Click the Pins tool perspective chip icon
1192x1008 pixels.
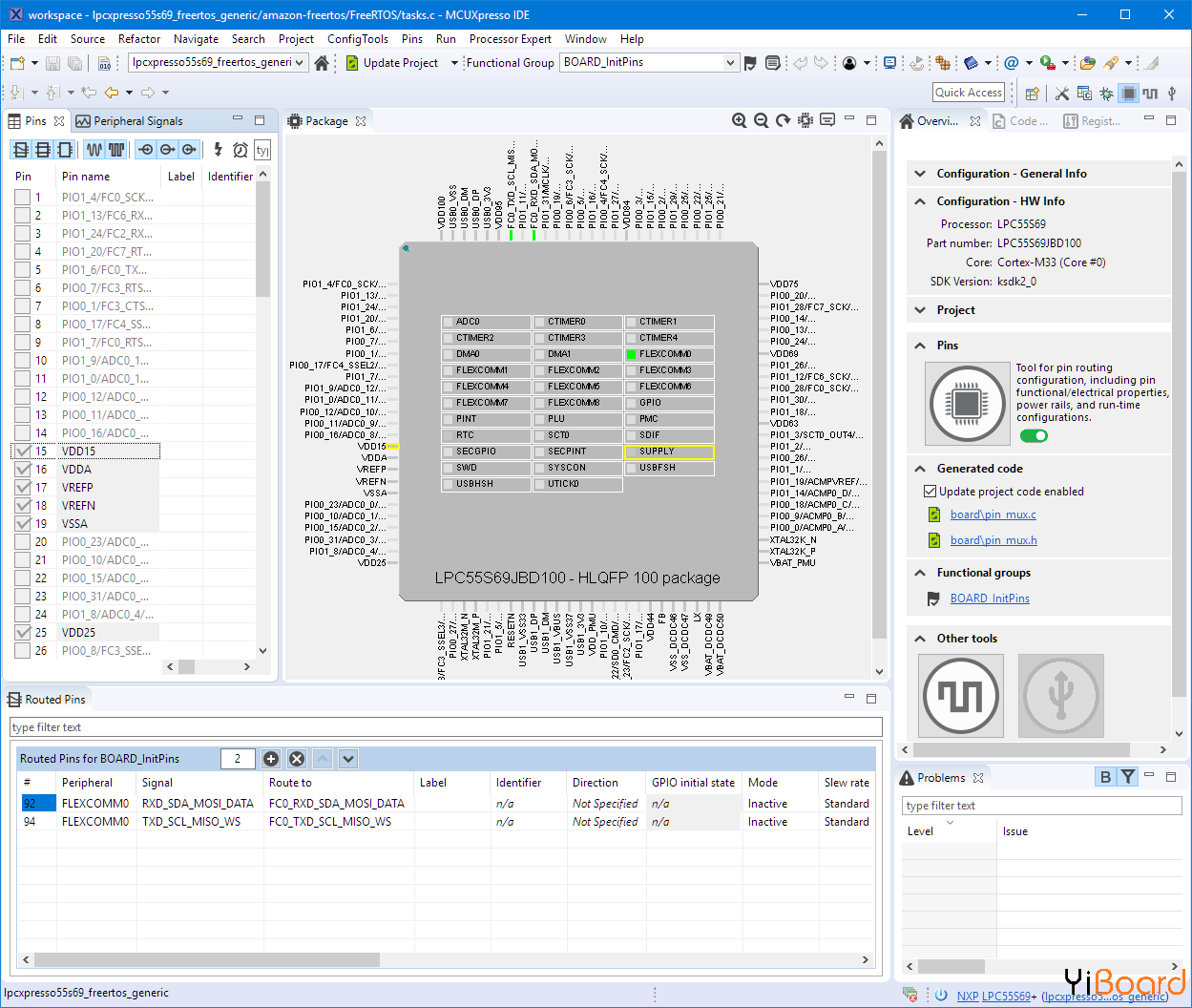pos(1129,93)
